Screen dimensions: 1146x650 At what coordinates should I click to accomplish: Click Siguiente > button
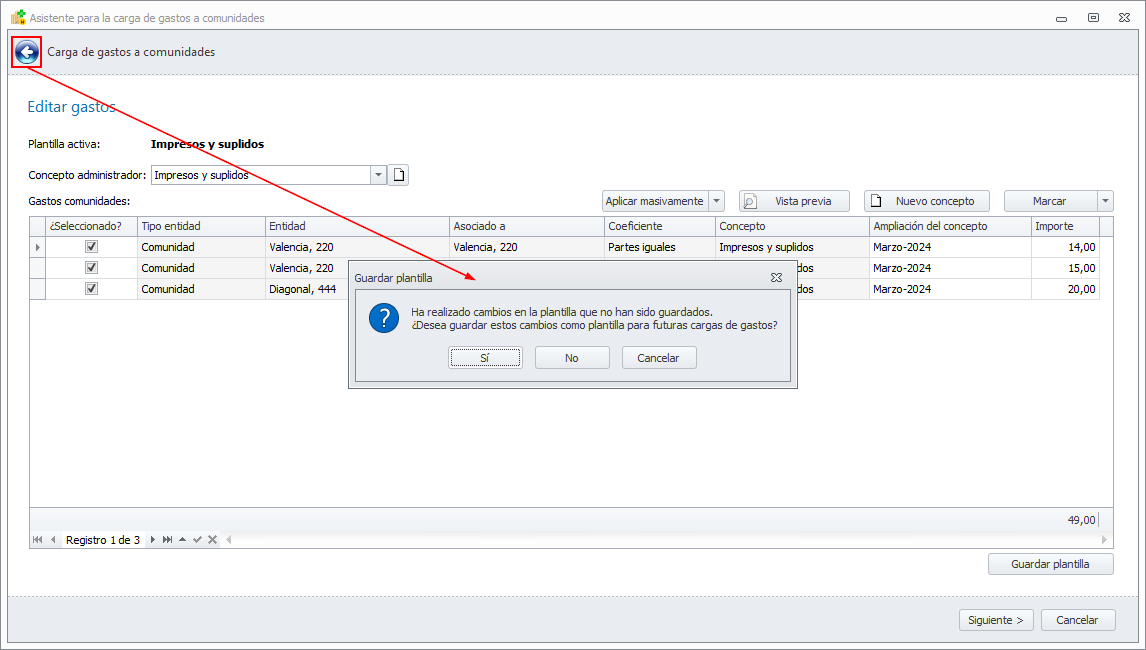996,620
